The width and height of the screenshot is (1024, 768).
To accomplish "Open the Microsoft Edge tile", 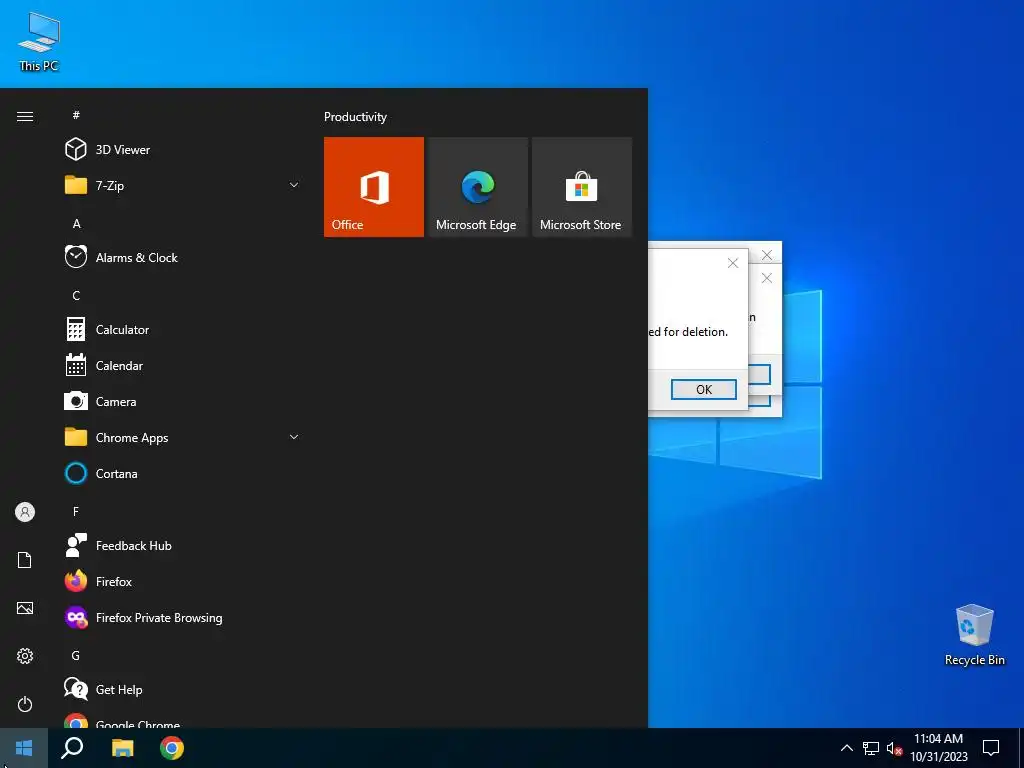I will click(477, 187).
